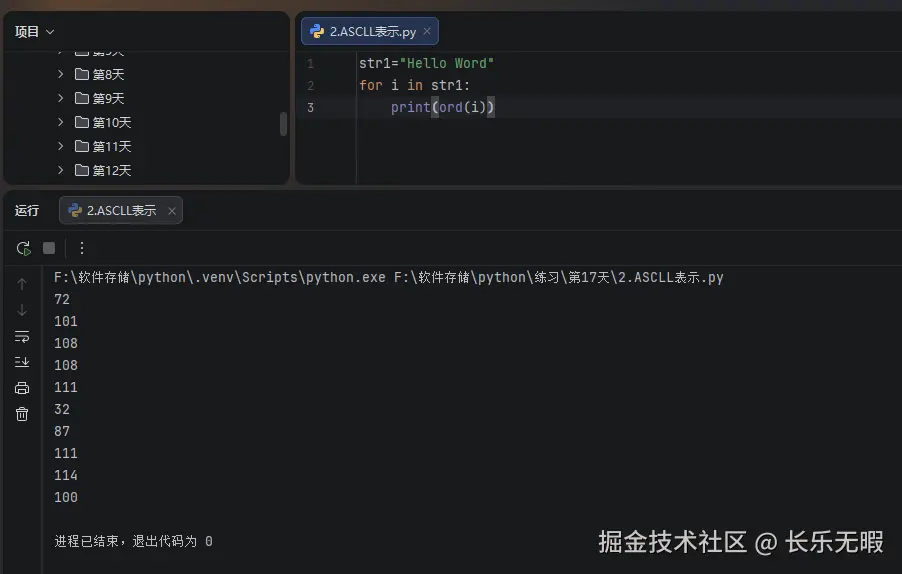This screenshot has width=902, height=574.
Task: Place cursor on print(ord(i)) line
Action: (x=442, y=107)
